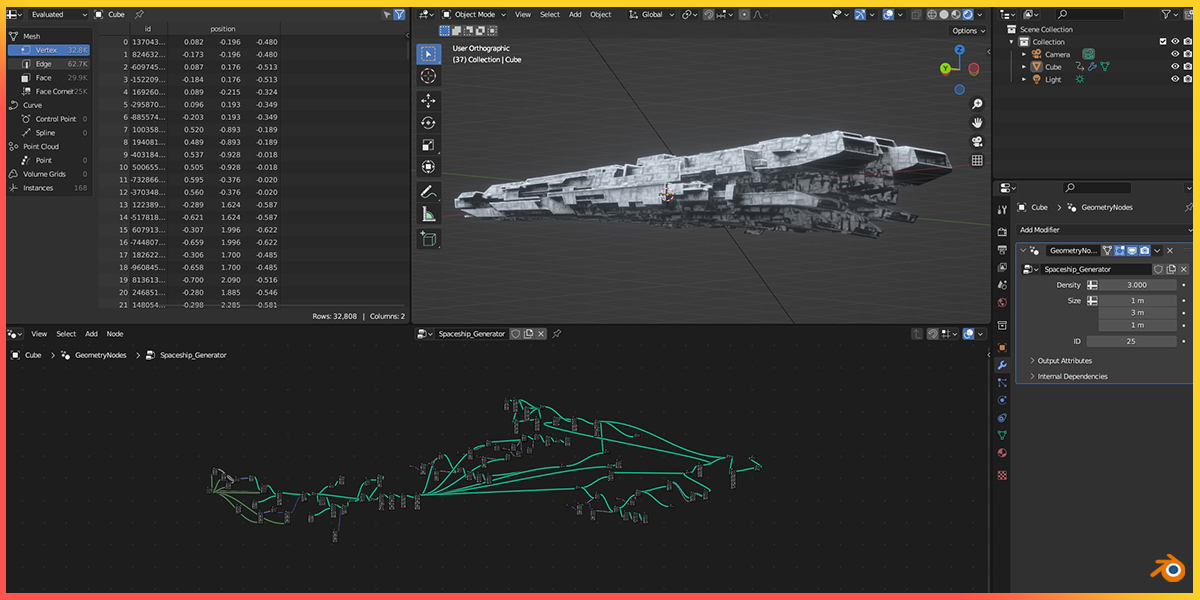Select the Move tool in the viewport toolbar
Viewport: 1200px width, 600px height.
pyautogui.click(x=428, y=98)
